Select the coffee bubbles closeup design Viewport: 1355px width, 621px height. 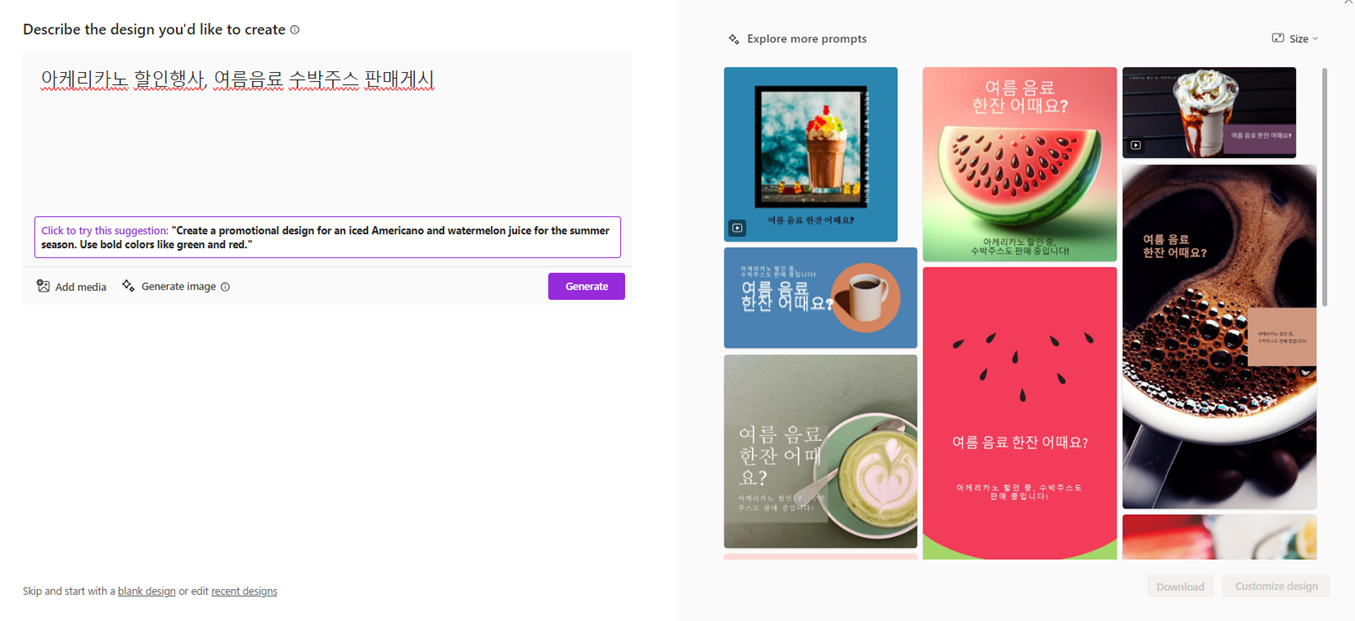coord(1219,337)
